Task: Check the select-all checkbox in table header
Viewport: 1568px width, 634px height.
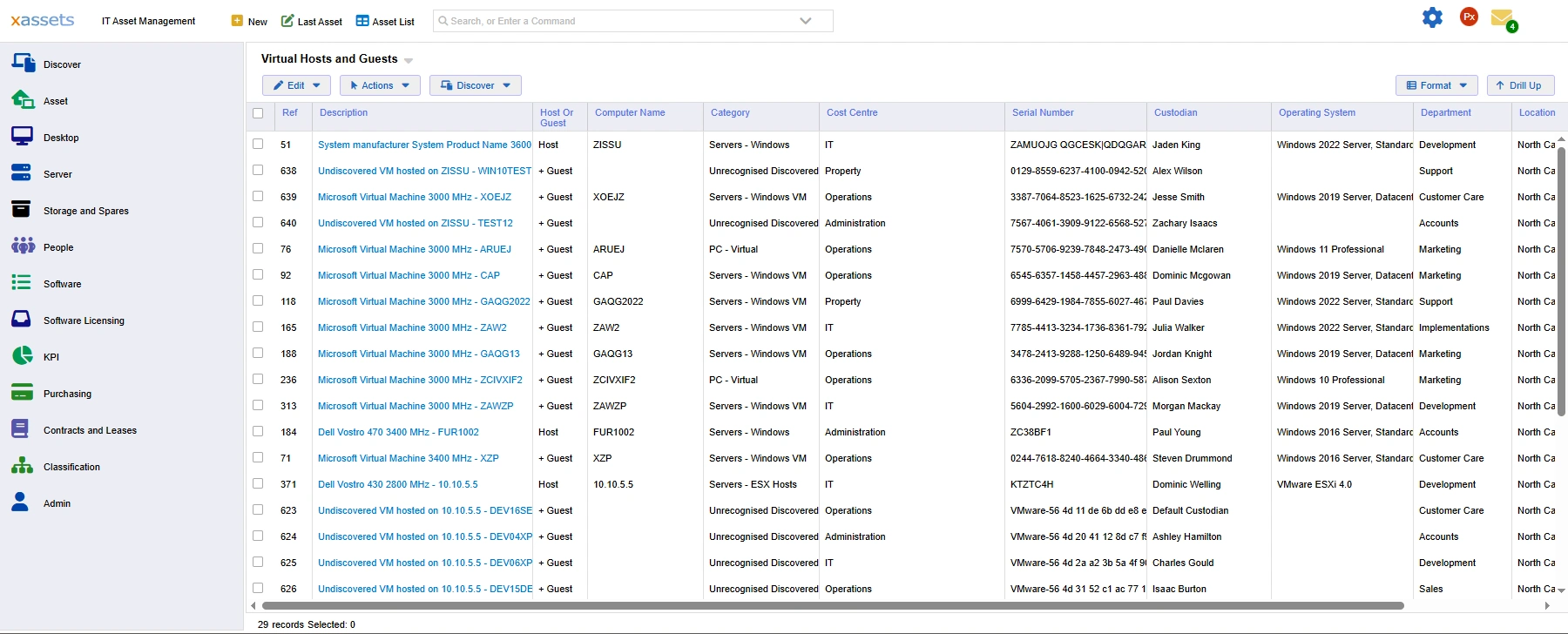Action: [258, 113]
